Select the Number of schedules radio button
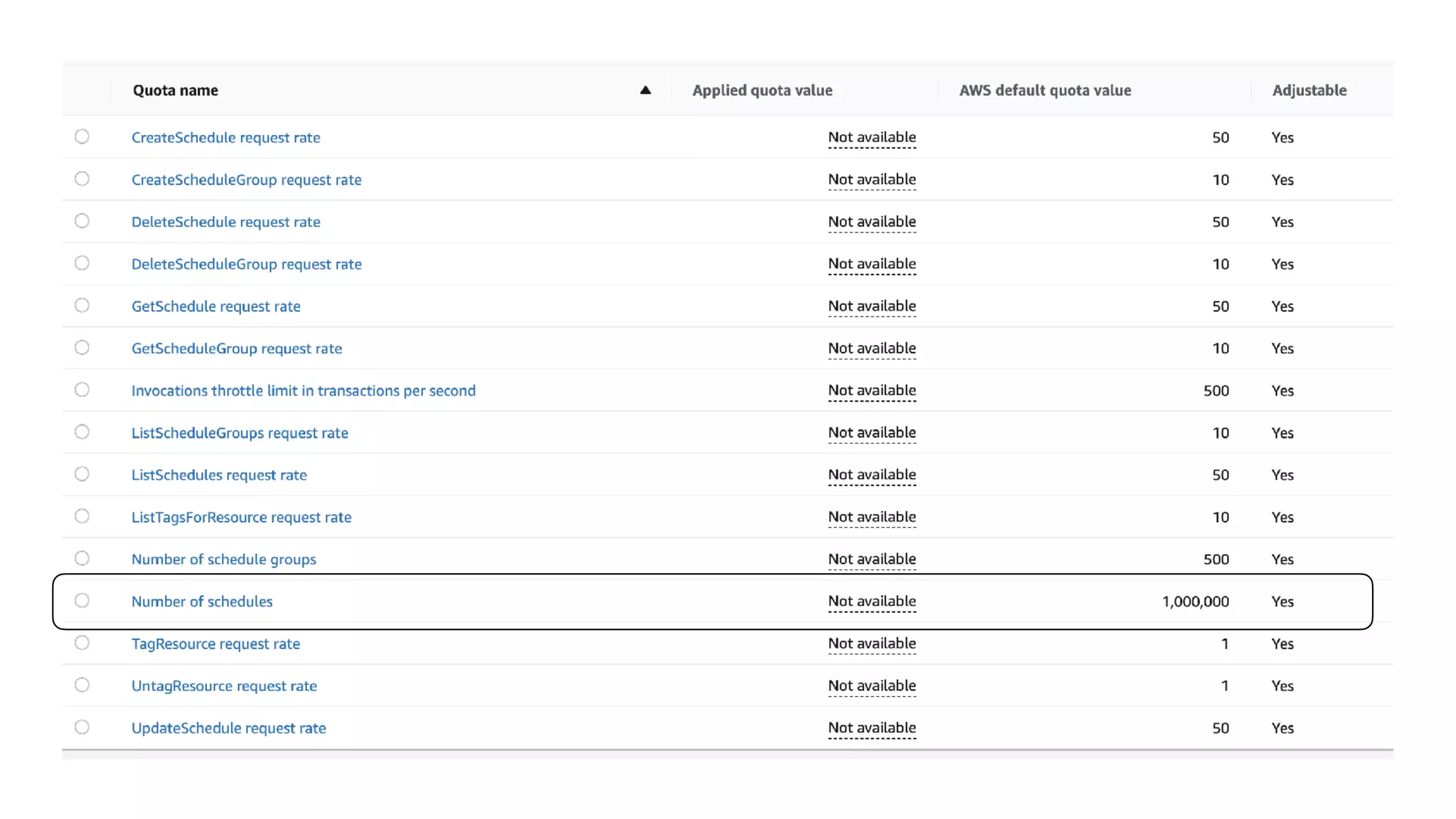The height and width of the screenshot is (819, 1456). tap(82, 601)
